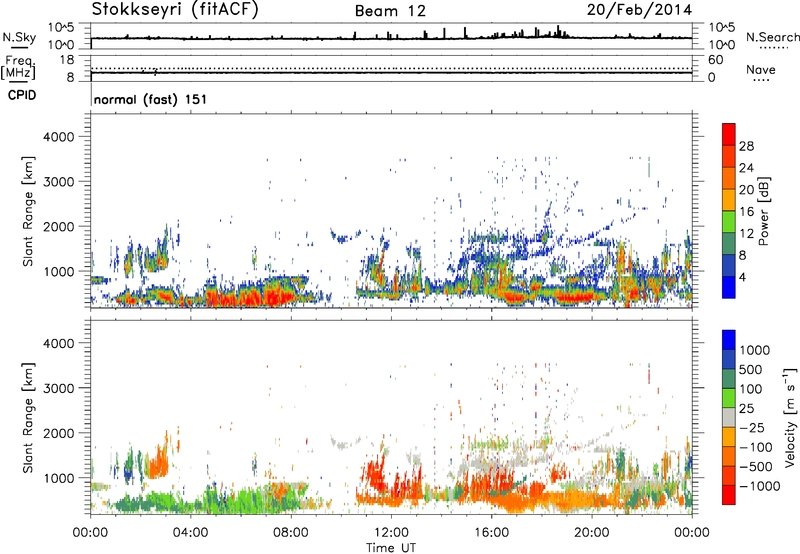
Task: Select the "N.Sky" legend label
Action: 19,37
